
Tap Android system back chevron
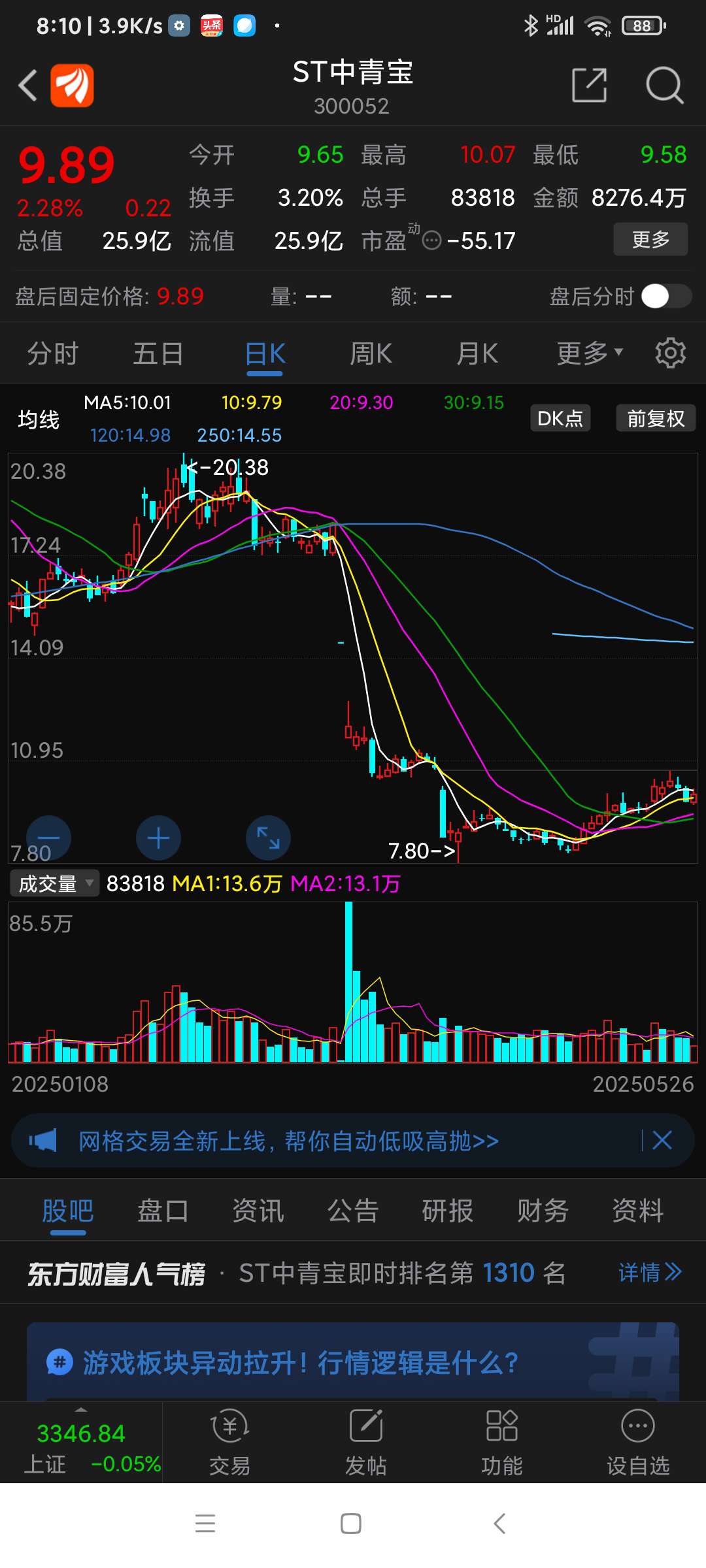(499, 1524)
